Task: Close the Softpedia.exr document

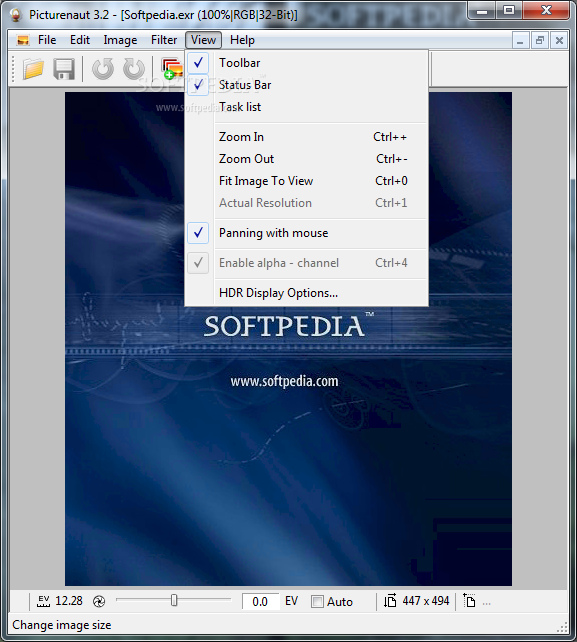Action: [559, 41]
